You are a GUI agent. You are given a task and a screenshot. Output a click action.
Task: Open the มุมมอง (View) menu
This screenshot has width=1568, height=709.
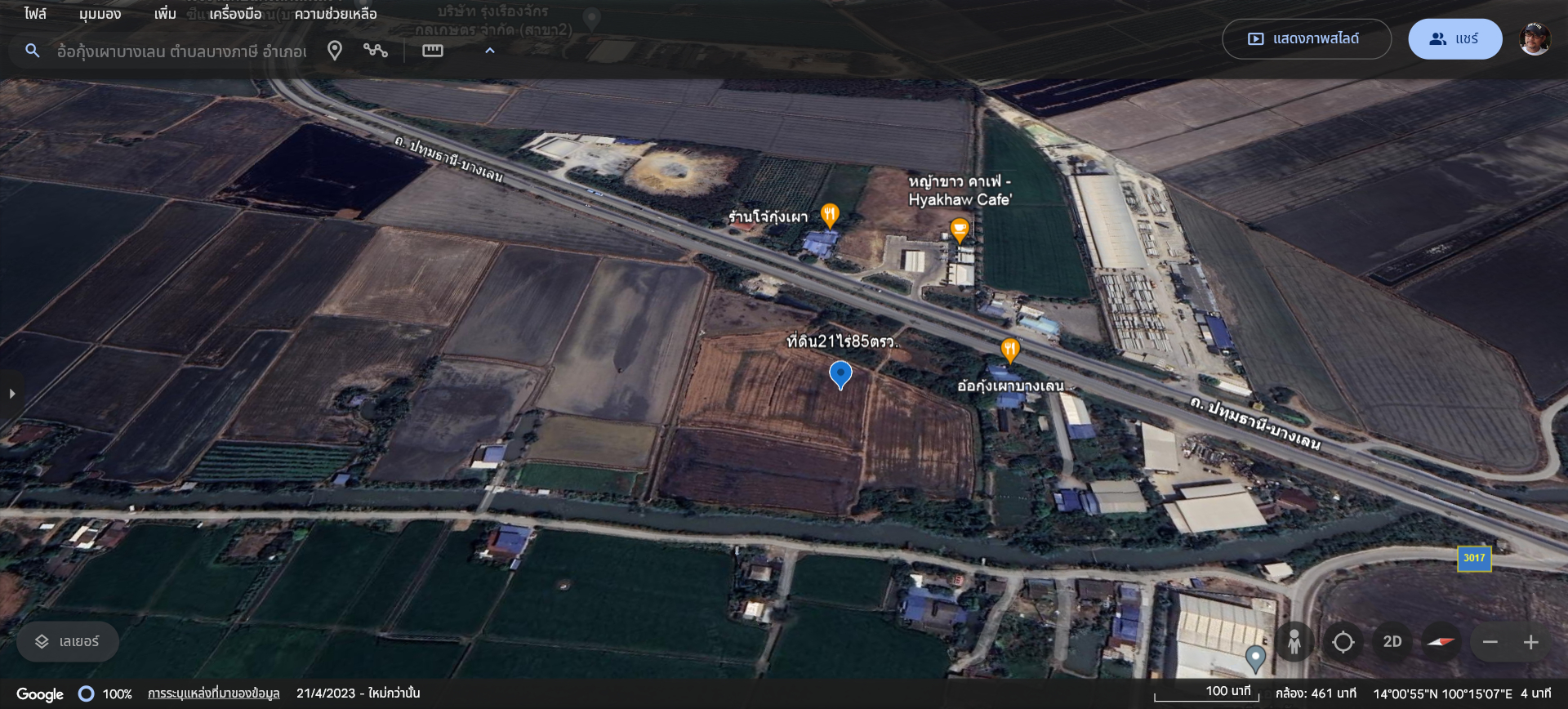tap(100, 14)
